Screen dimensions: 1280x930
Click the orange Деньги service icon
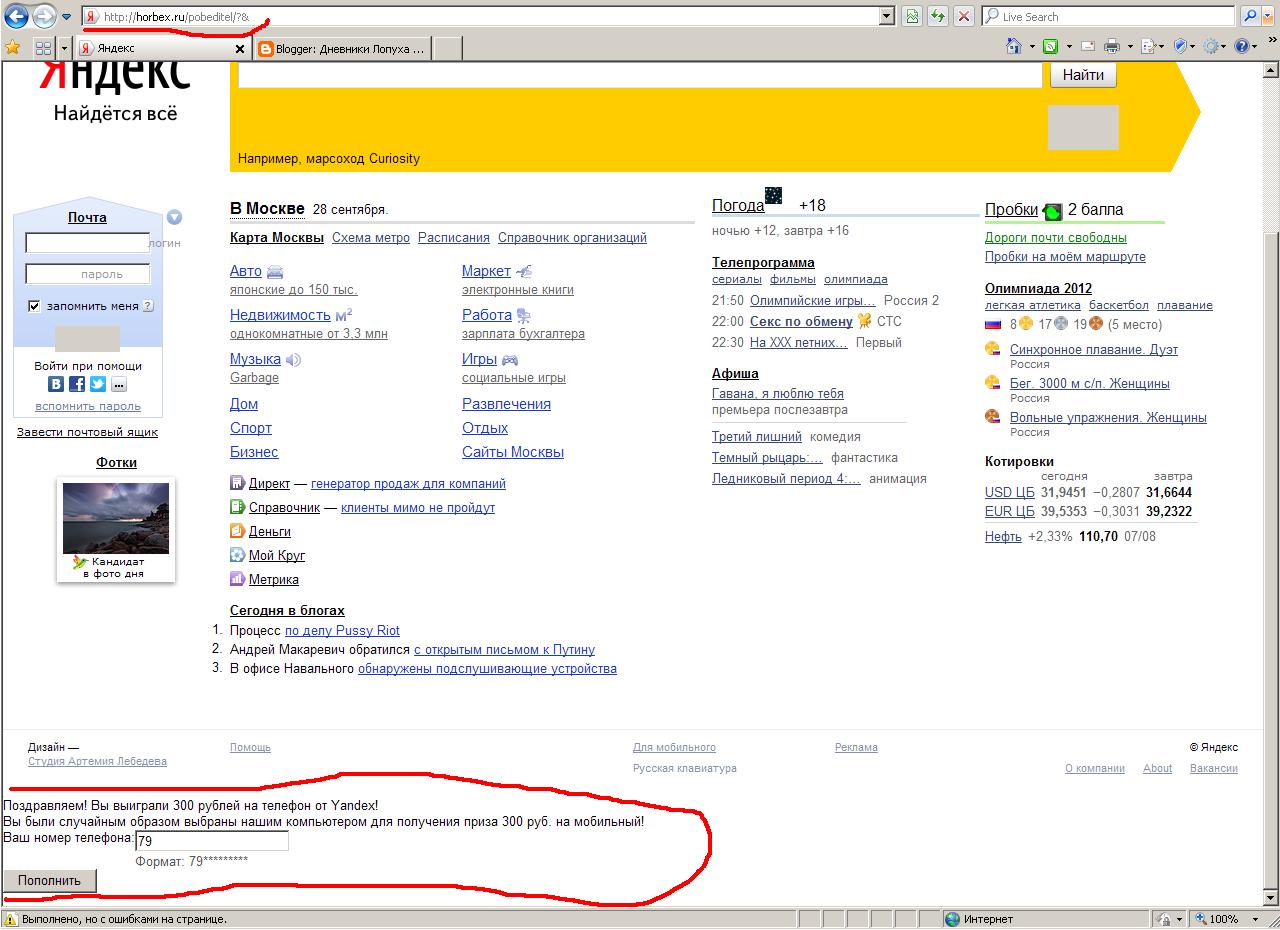237,531
